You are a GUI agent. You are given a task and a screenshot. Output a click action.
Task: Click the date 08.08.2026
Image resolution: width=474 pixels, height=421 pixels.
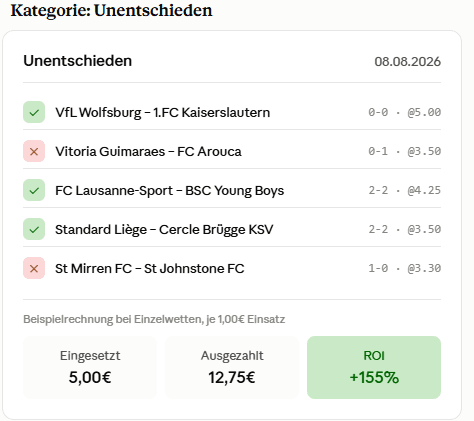(407, 62)
